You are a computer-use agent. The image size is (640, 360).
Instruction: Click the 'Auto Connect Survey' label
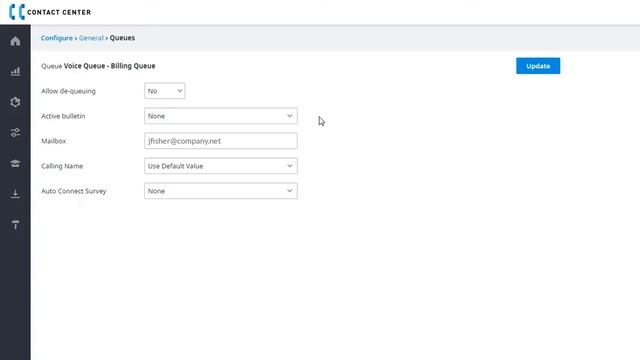(73, 191)
